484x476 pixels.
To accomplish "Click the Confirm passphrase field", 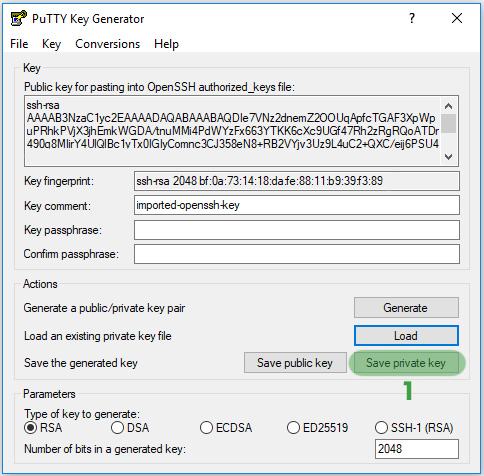I will [x=297, y=254].
